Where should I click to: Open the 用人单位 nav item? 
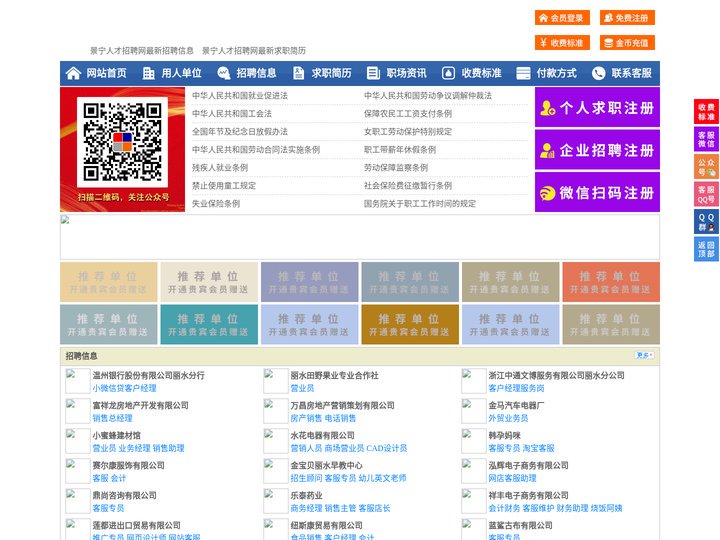point(181,73)
